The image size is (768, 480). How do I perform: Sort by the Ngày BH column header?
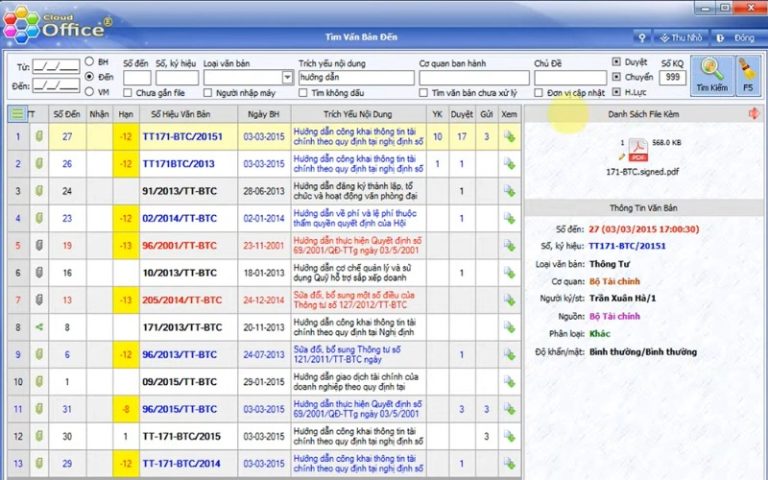pos(264,114)
